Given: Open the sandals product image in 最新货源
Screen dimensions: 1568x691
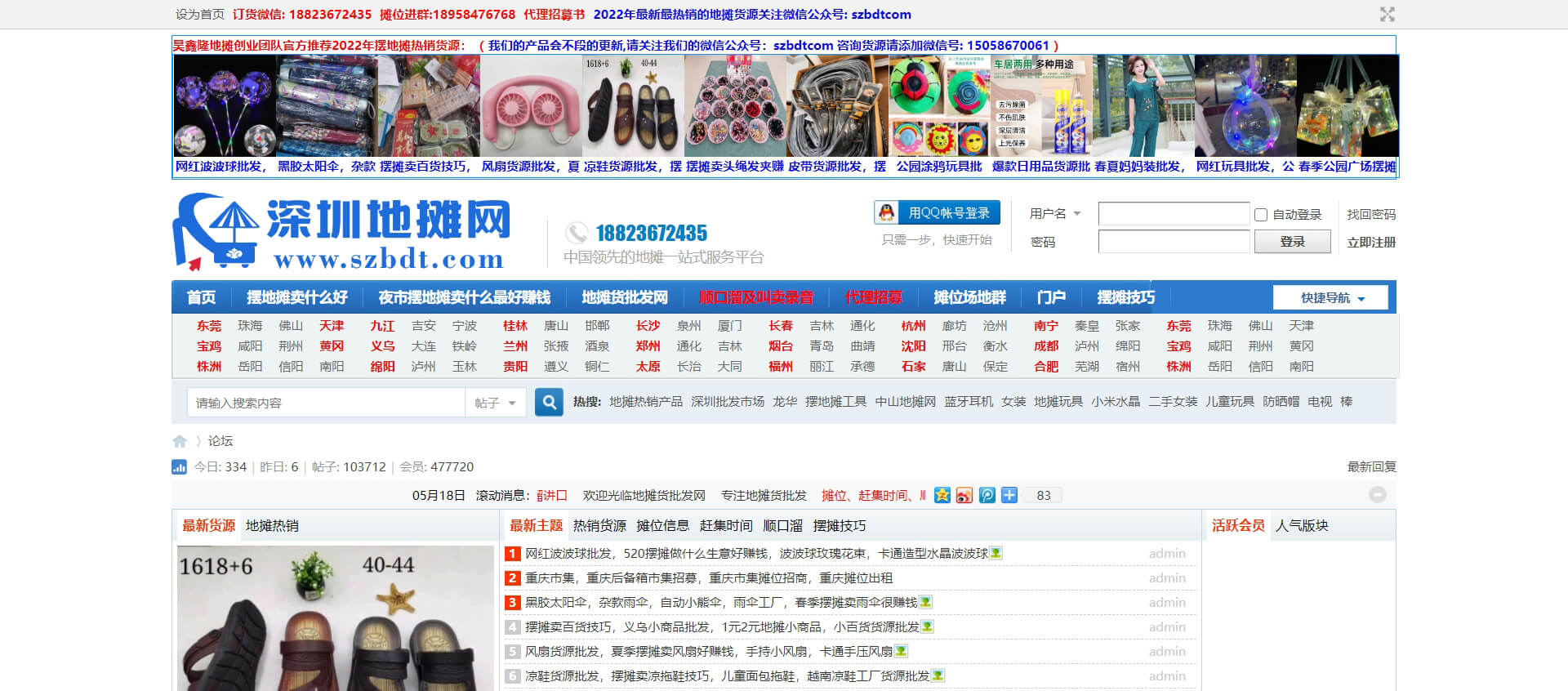Looking at the screenshot, I should click(336, 618).
